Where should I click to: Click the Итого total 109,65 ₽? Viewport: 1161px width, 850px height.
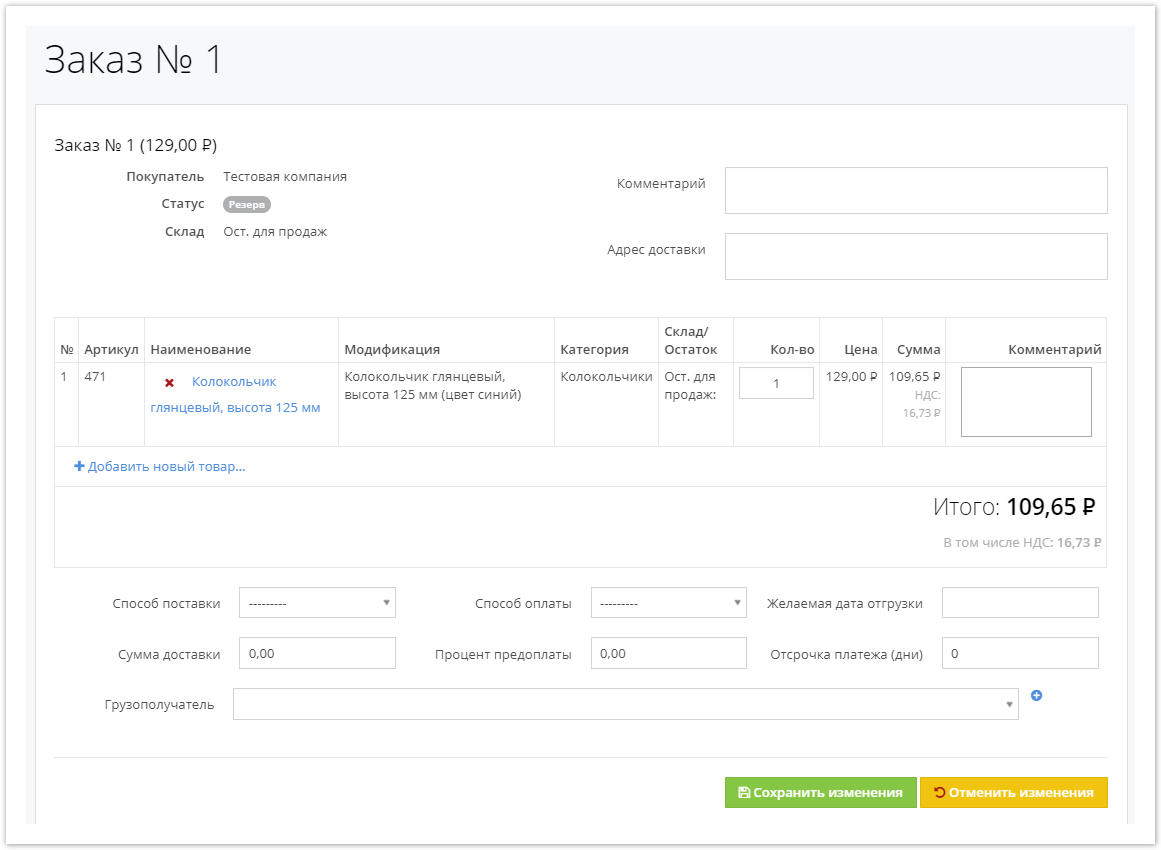[1051, 507]
